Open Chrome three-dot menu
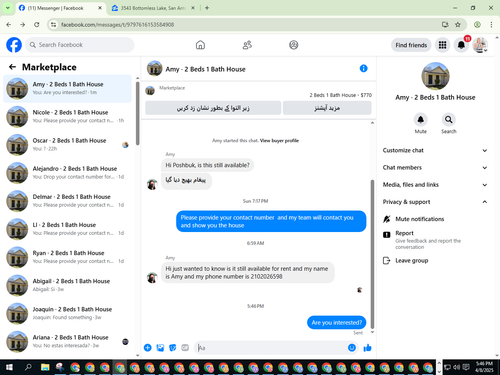The width and height of the screenshot is (500, 375). (491, 25)
